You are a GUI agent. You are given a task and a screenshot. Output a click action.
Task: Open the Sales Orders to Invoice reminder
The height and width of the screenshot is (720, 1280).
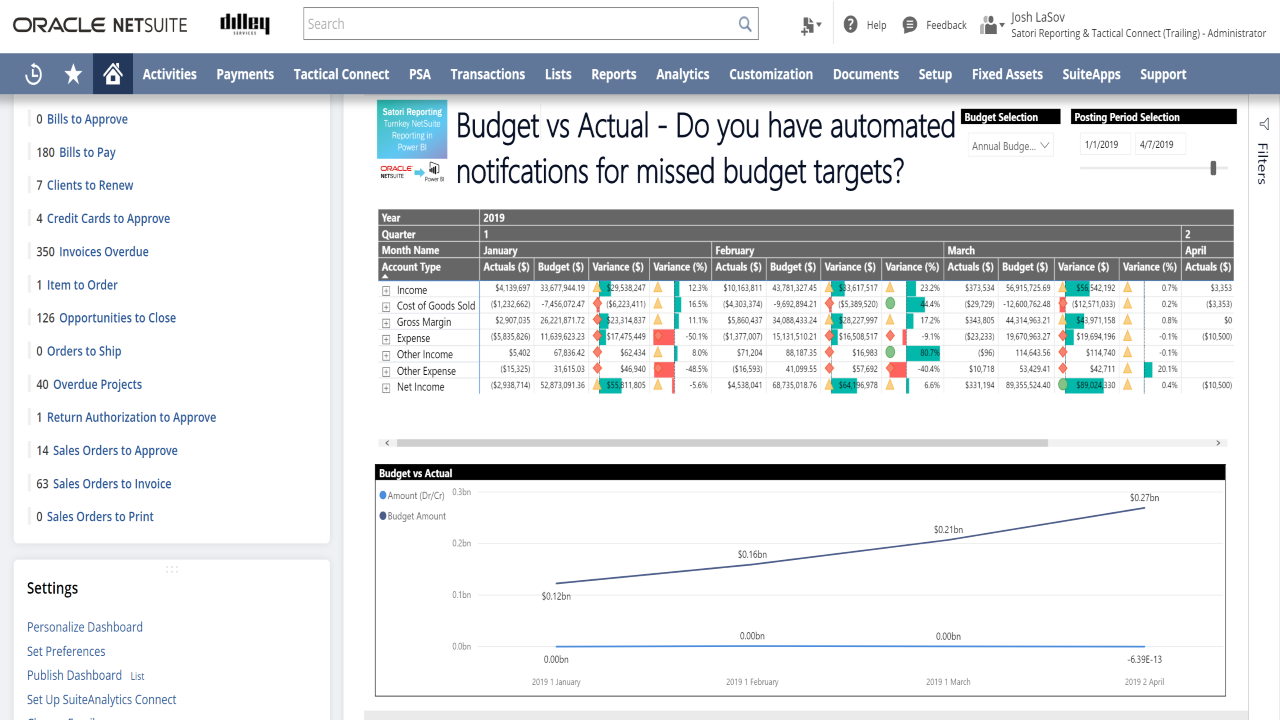112,483
